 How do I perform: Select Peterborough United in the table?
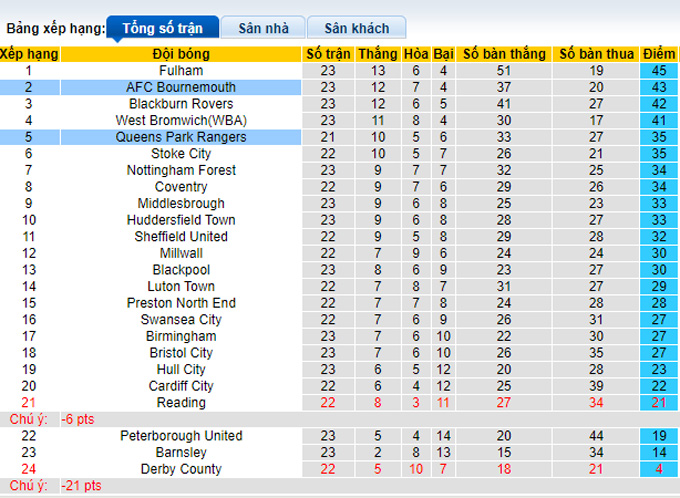coord(181,436)
